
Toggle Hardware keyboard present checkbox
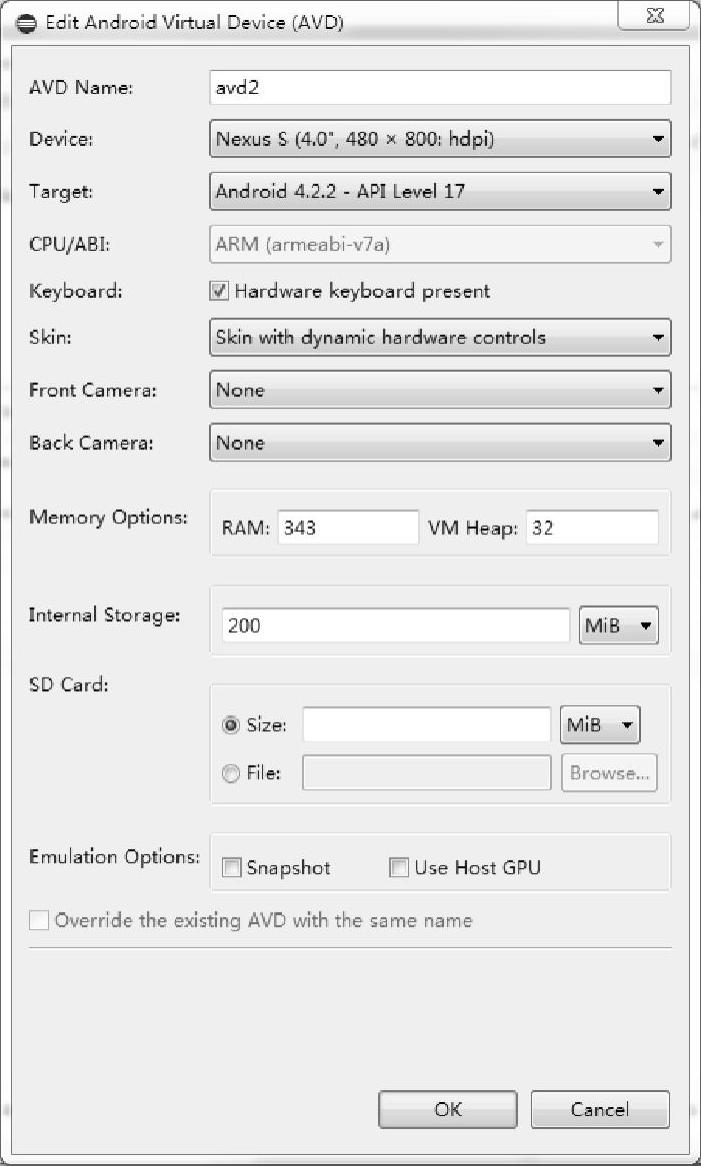point(219,291)
